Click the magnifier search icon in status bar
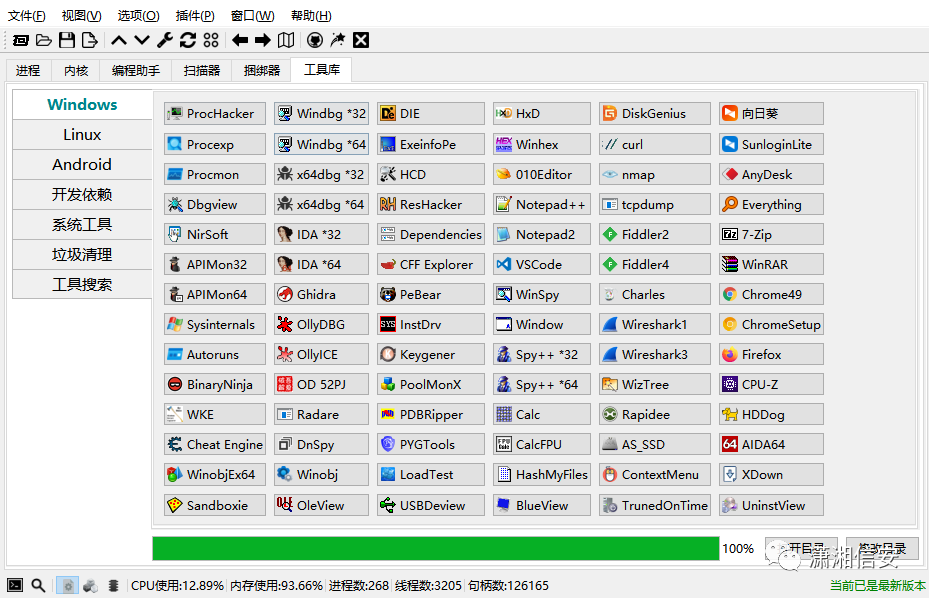 39,586
